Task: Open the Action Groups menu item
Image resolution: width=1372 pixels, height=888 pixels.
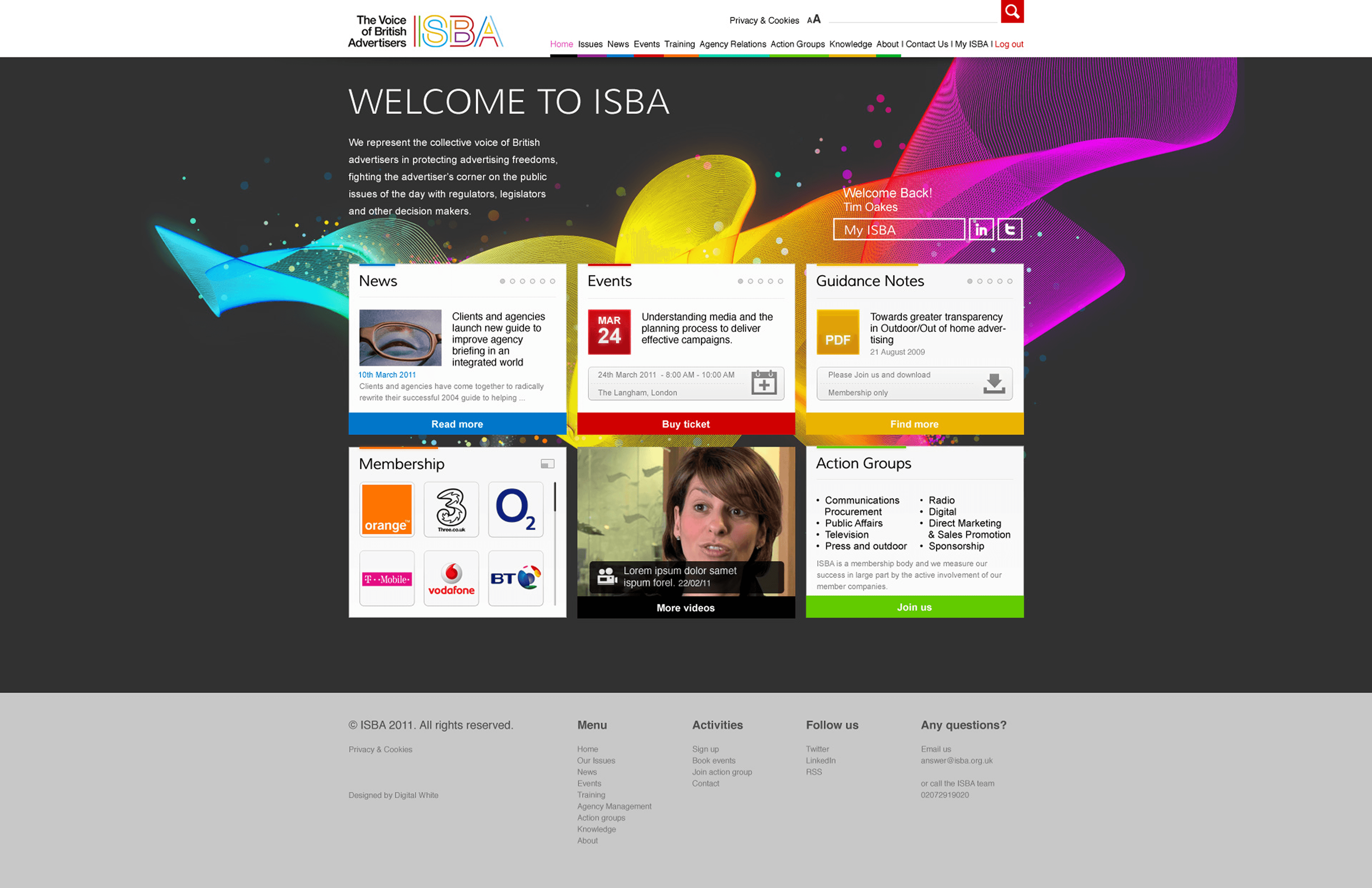Action: coord(797,44)
